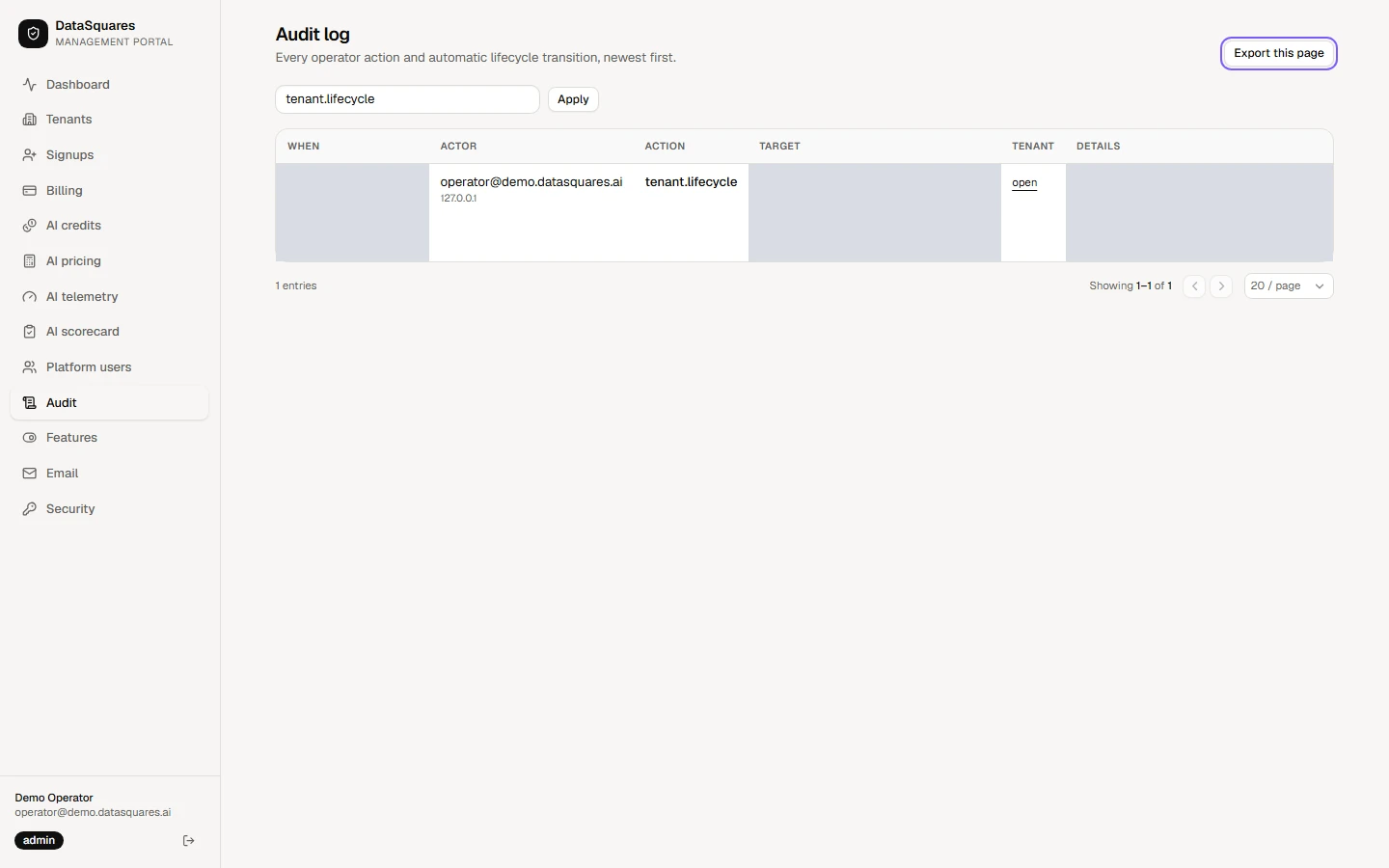Click the AI telemetry gauge icon
Viewport: 1389px width, 868px height.
[30, 297]
